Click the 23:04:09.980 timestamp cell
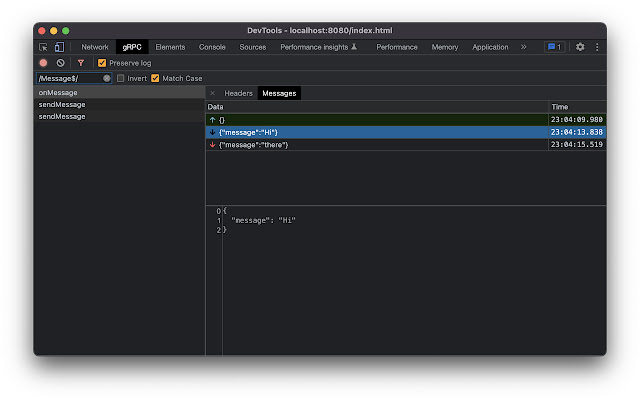Viewport: 640px width, 400px height. point(577,120)
